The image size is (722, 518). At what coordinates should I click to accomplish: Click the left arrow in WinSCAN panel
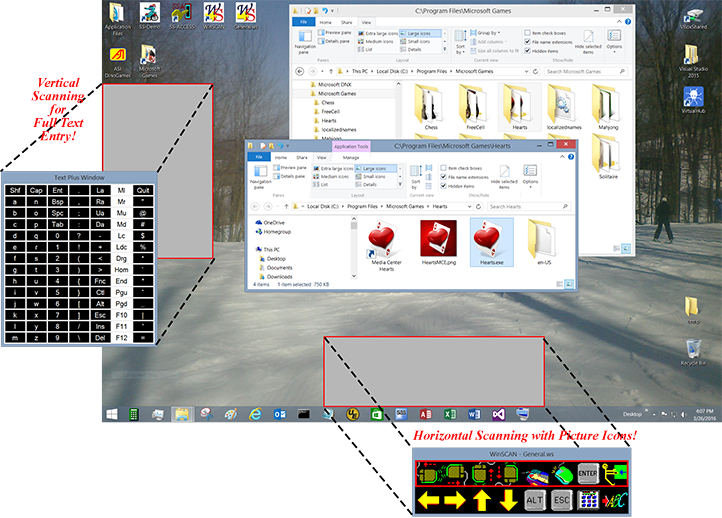pos(430,499)
